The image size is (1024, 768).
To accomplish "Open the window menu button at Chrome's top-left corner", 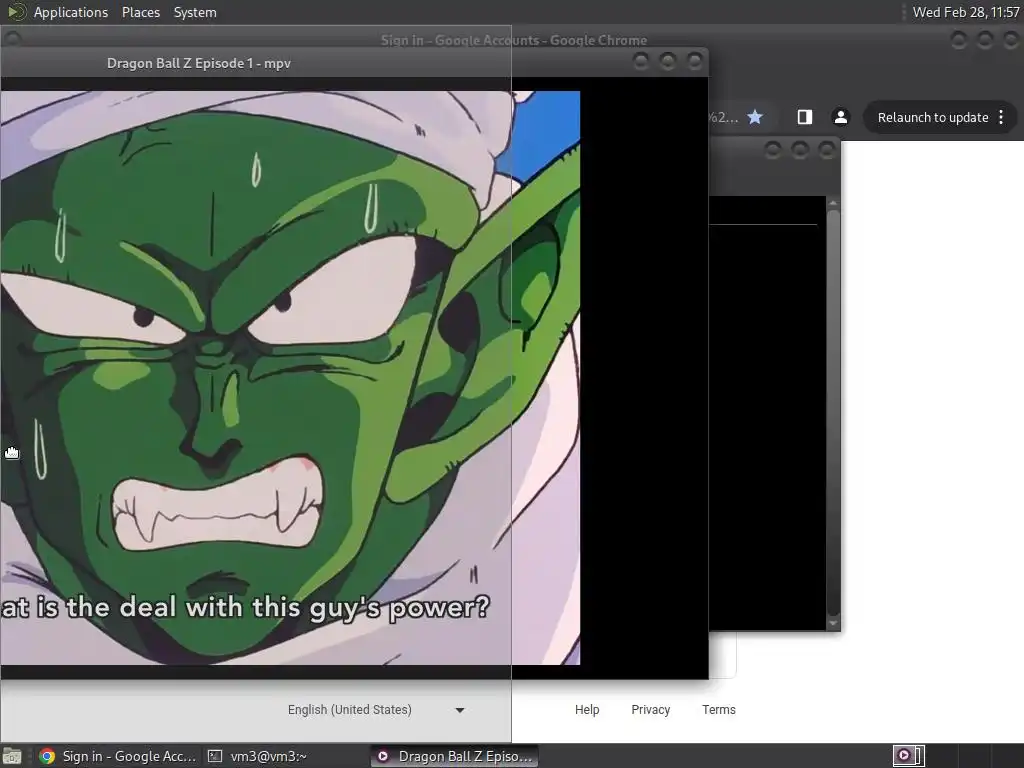I will click(x=12, y=38).
